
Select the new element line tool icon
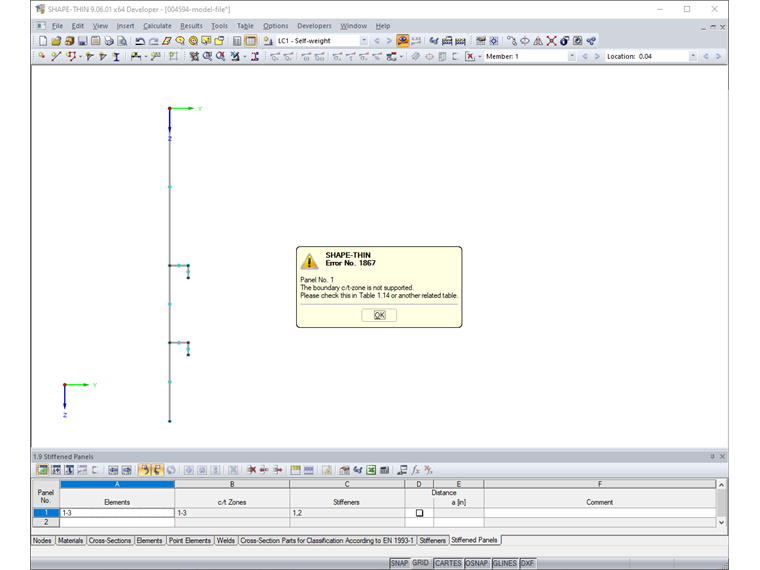pos(56,57)
